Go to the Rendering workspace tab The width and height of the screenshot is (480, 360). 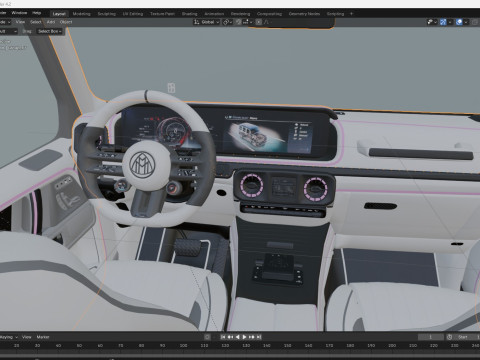pyautogui.click(x=240, y=14)
